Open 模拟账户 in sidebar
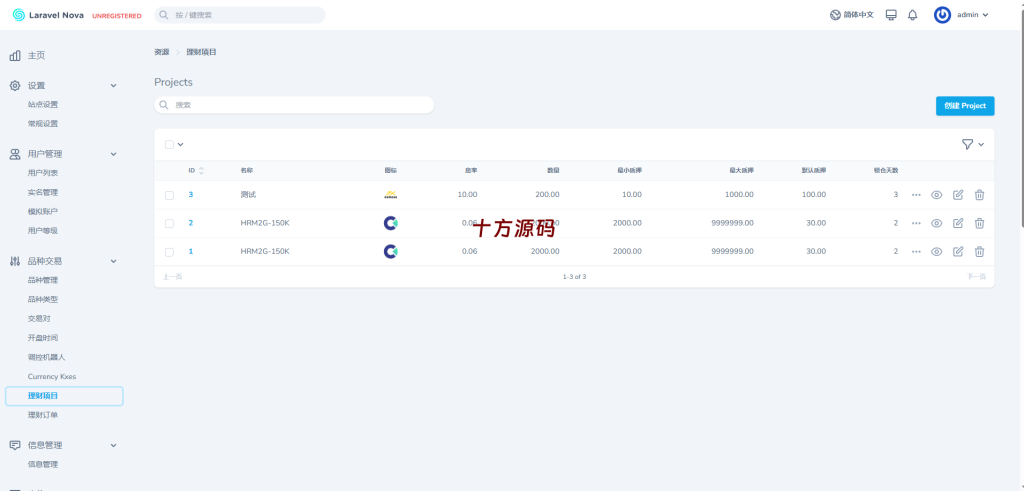1024x491 pixels. (x=42, y=212)
